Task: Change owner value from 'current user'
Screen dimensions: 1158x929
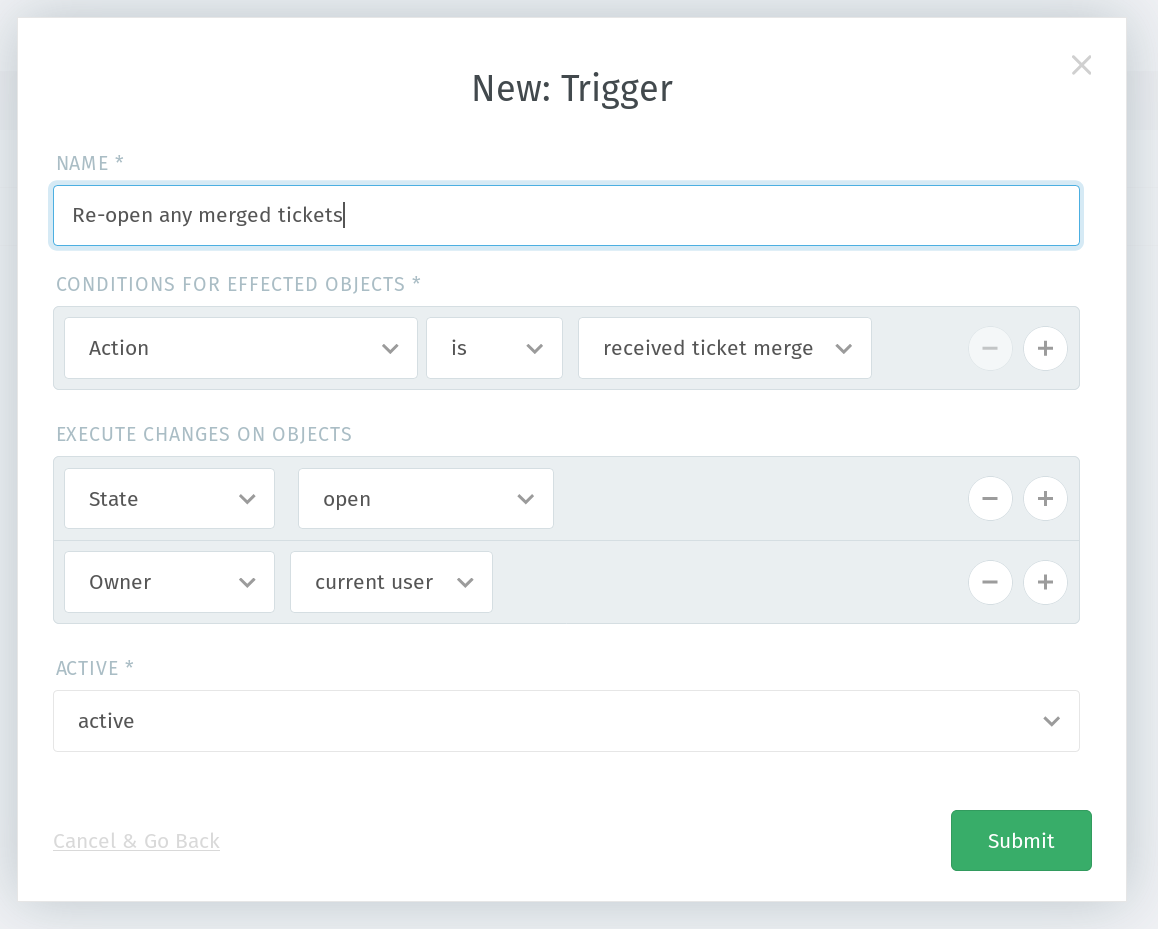Action: click(391, 582)
